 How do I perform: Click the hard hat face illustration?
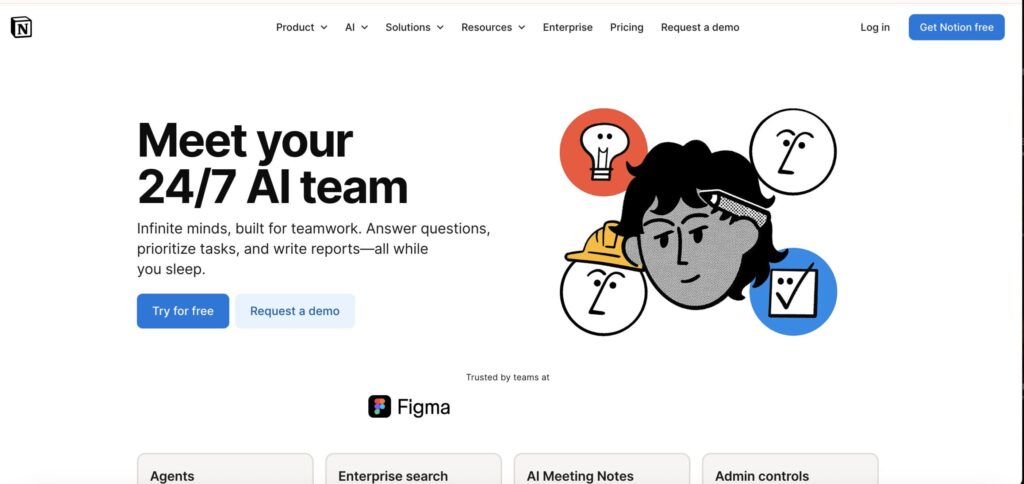point(603,280)
